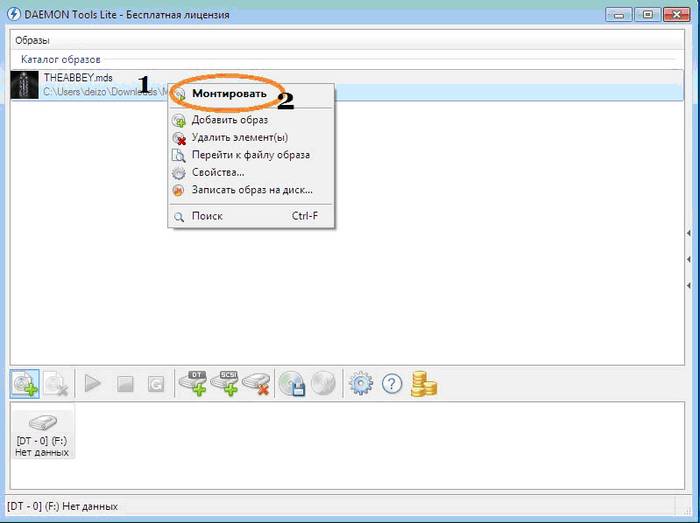The image size is (700, 523).
Task: Click the THEABBEY image thumbnail
Action: (25, 85)
